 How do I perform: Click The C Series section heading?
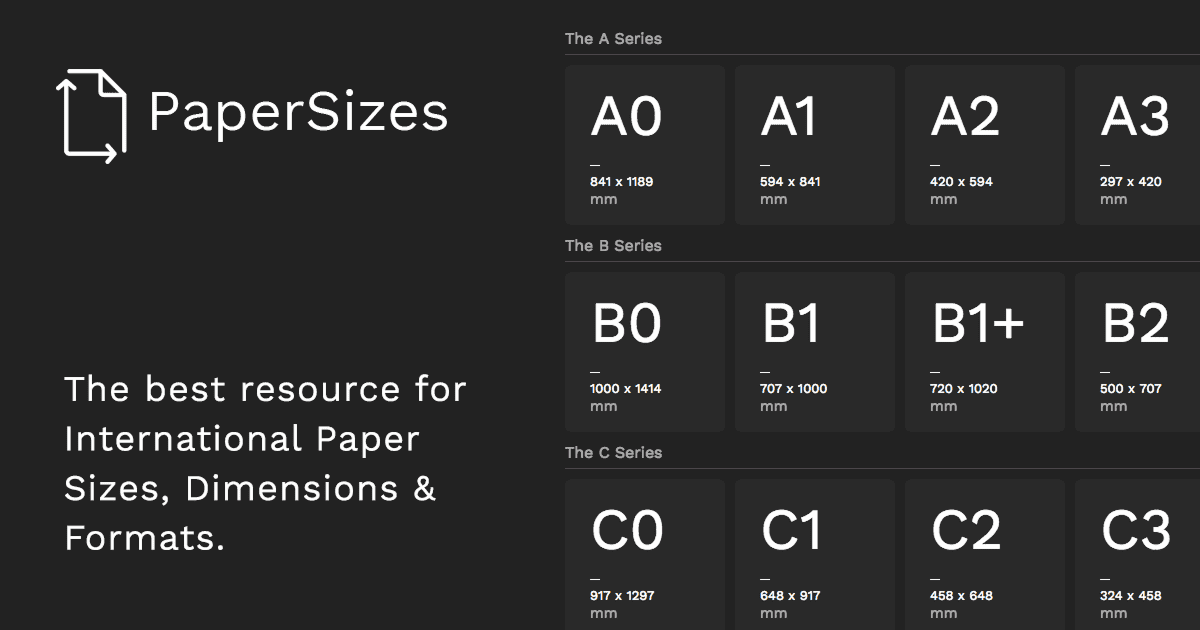tap(613, 453)
